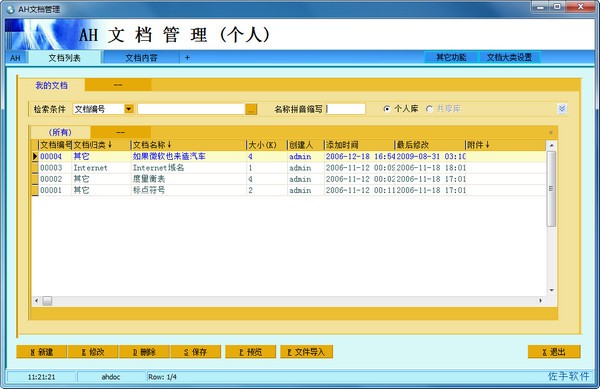Viewport: 600px width, 389px height.
Task: Click the 最后修改 column header
Action: 430,145
